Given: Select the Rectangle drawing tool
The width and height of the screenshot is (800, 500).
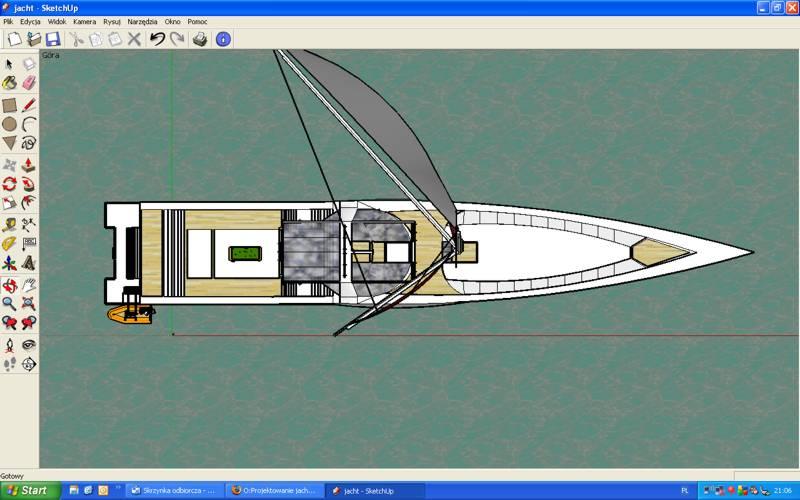Looking at the screenshot, I should tap(9, 105).
